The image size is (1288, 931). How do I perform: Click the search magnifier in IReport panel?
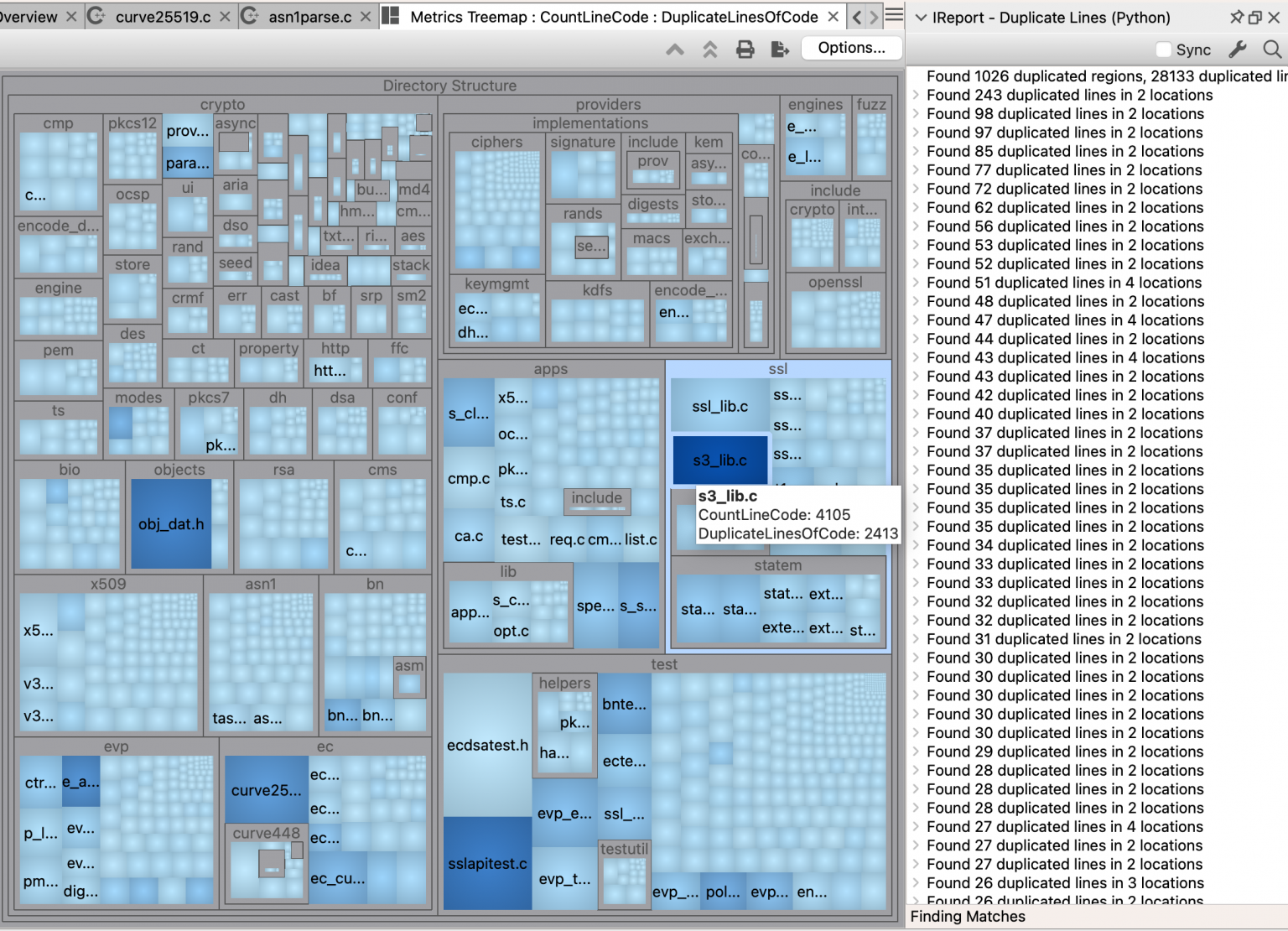[1271, 49]
